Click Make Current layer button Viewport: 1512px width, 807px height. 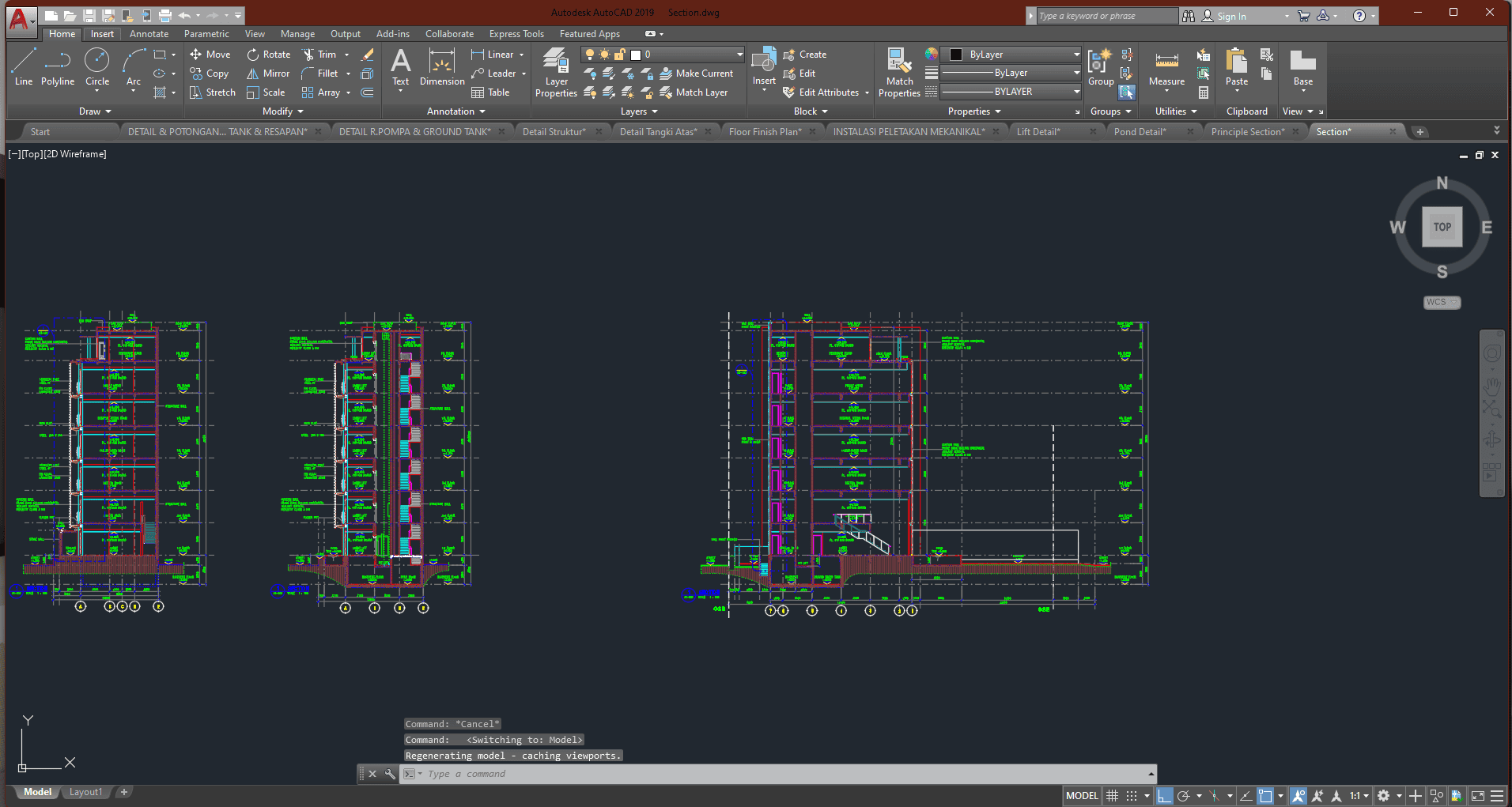697,74
